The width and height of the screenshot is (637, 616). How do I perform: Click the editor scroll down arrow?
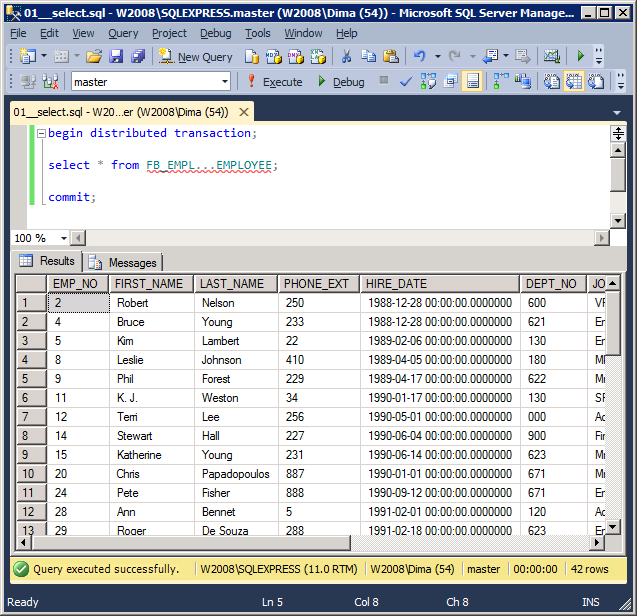pos(618,221)
